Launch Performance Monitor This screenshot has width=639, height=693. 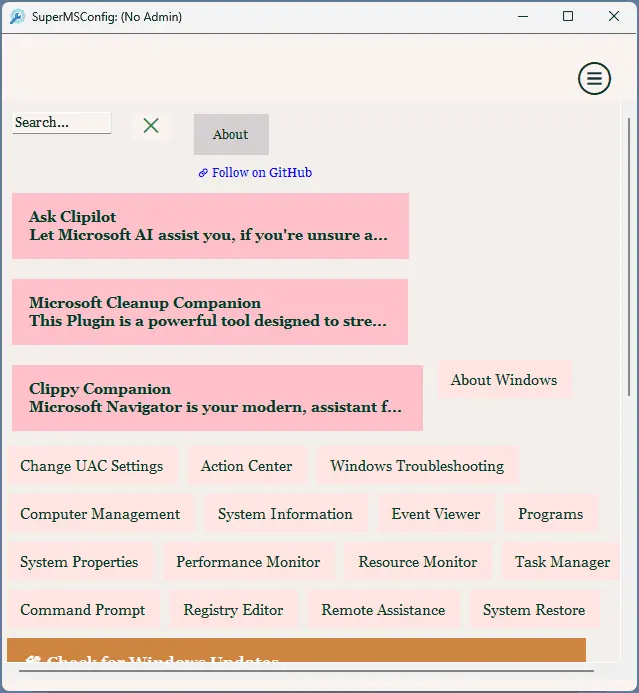[248, 562]
